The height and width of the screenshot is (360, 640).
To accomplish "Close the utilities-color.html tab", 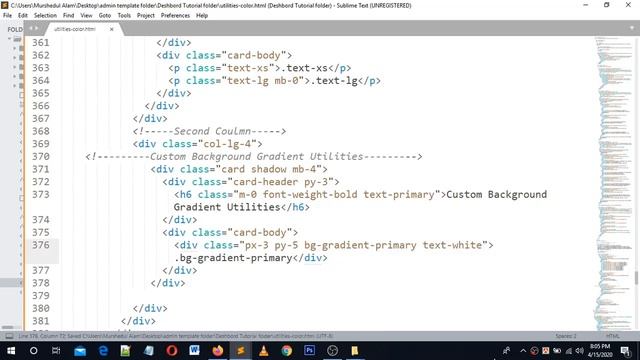I will point(111,29).
